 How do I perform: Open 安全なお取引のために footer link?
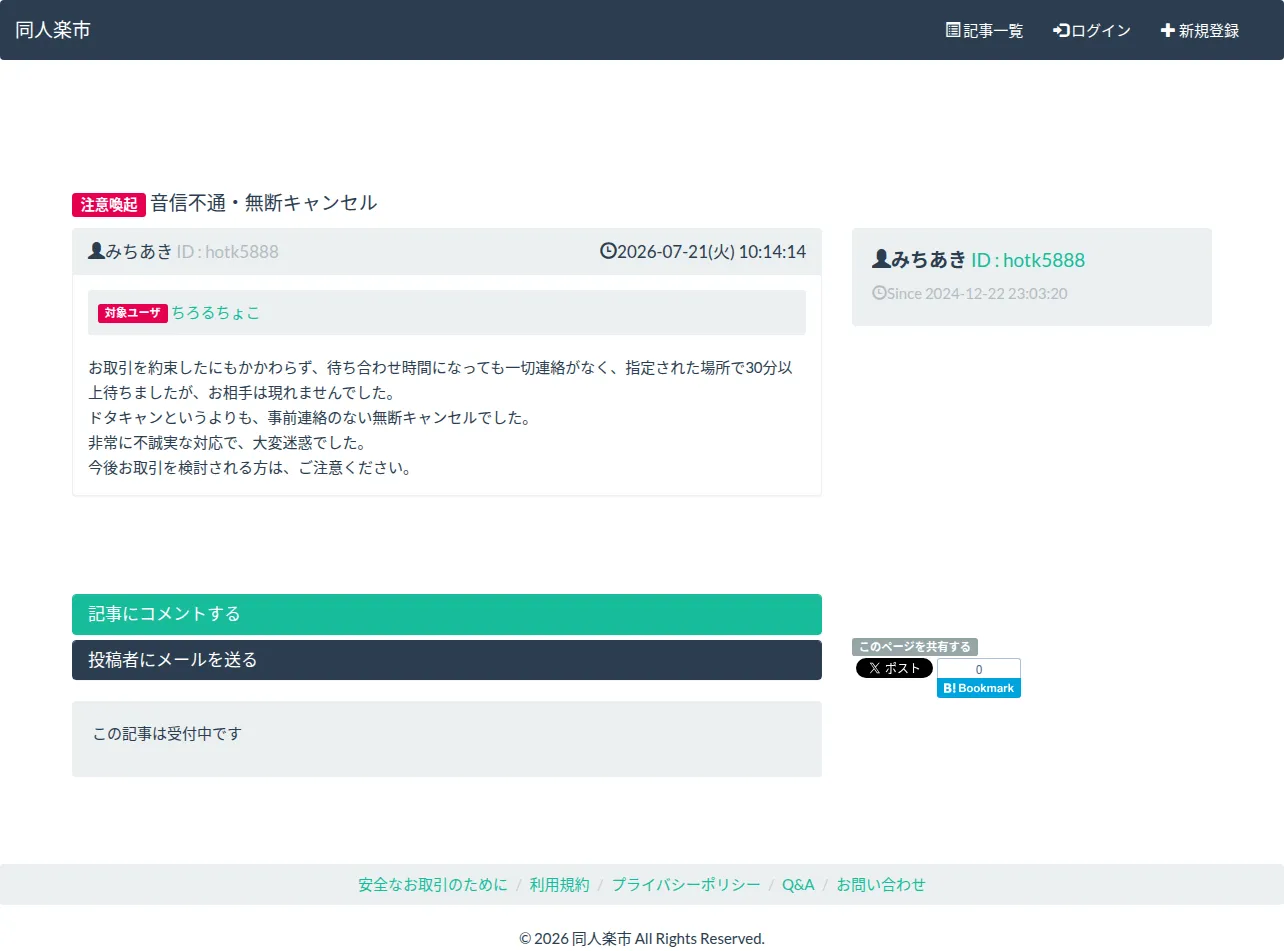433,885
